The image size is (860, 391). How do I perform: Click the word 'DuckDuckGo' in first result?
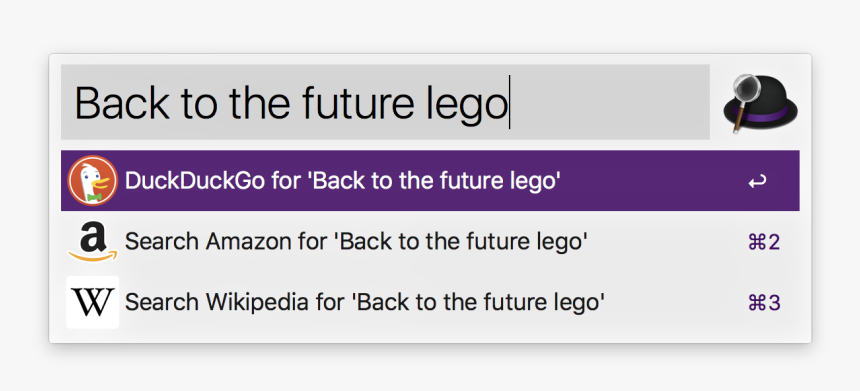pyautogui.click(x=195, y=180)
